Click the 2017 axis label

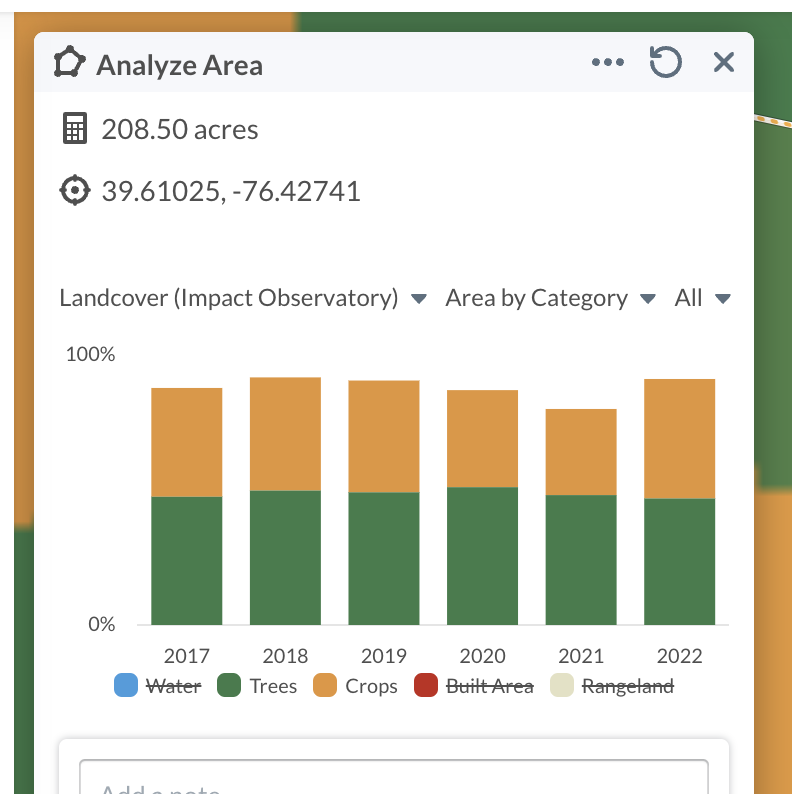(x=187, y=656)
